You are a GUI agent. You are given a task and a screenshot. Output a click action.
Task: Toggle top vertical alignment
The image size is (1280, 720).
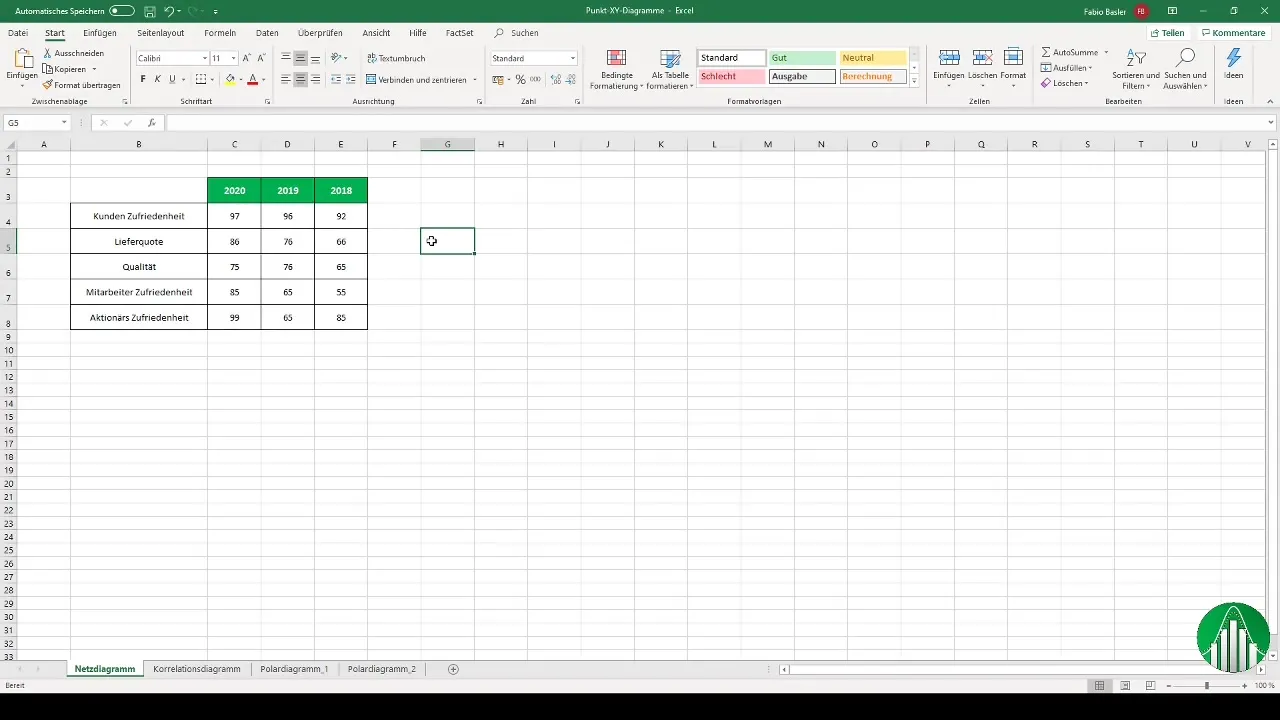coord(286,58)
